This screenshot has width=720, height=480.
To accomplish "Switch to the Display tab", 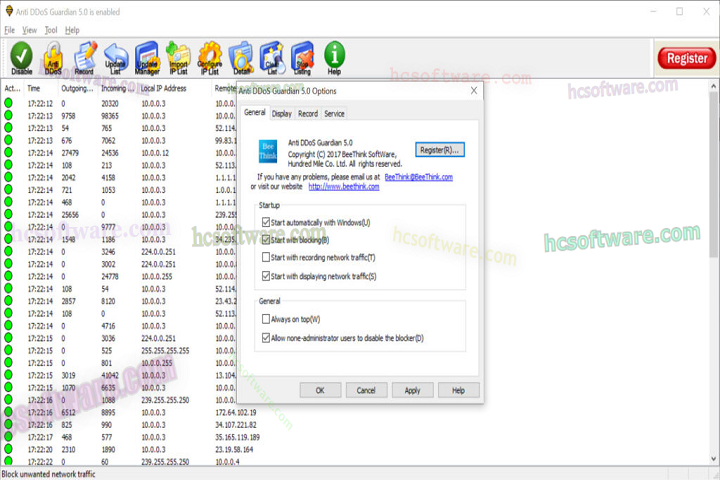I will click(x=281, y=113).
